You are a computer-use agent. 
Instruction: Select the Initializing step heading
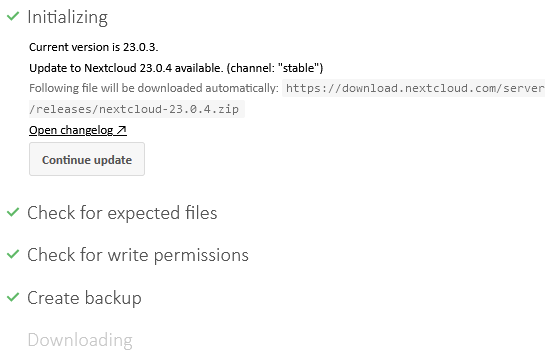click(x=68, y=17)
